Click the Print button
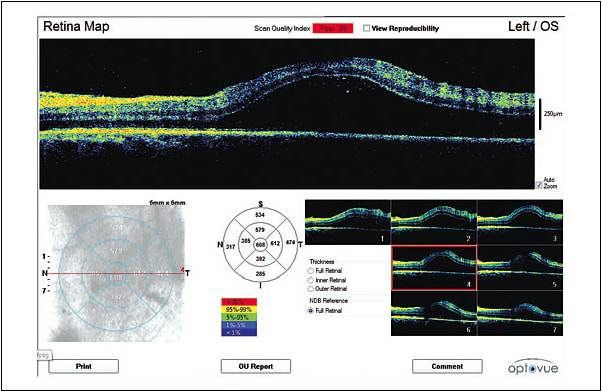 click(83, 366)
